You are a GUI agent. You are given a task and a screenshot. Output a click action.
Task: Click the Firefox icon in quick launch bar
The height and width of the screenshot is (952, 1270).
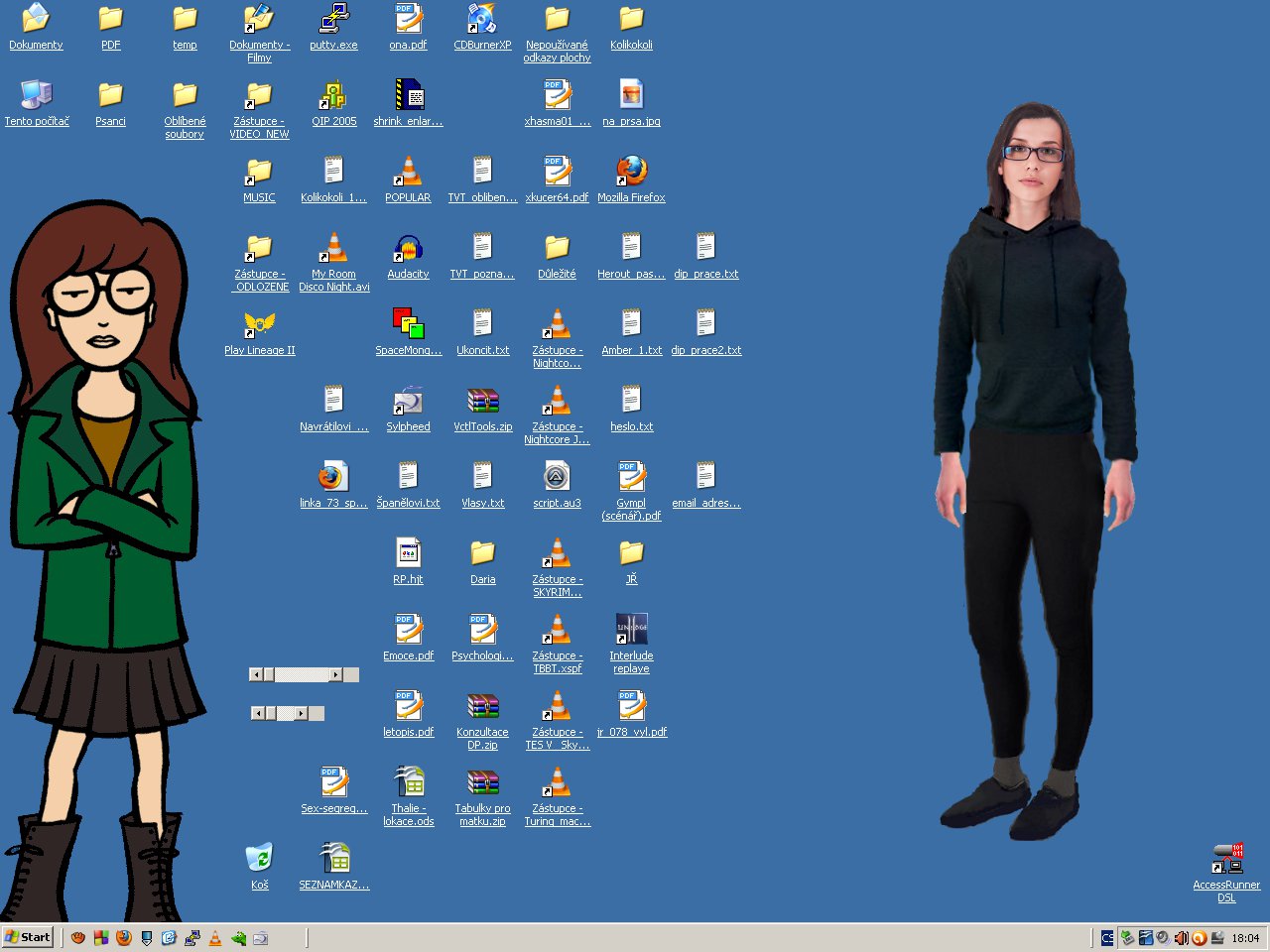(x=124, y=937)
